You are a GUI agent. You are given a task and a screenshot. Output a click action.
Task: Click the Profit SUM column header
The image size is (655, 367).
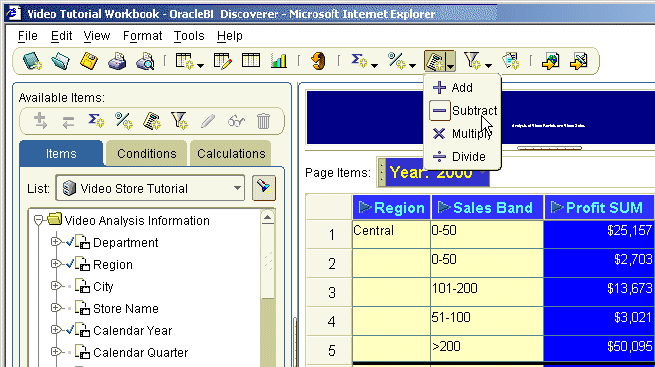pos(600,208)
